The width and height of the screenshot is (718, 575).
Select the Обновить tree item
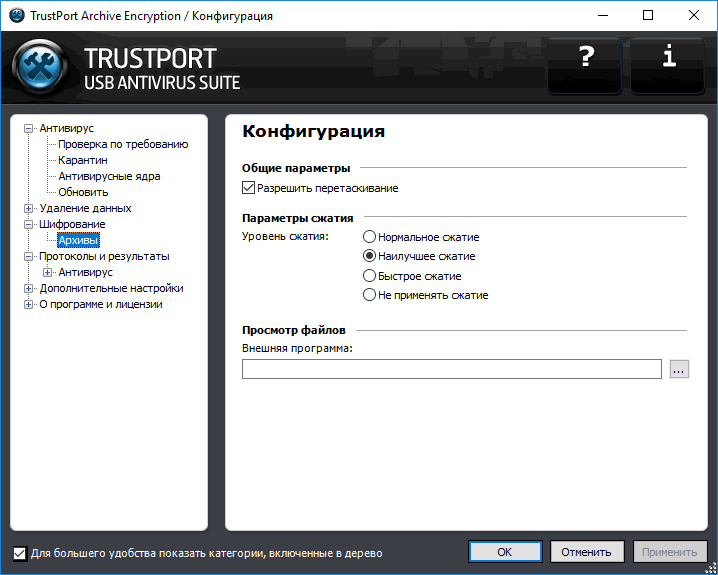point(83,192)
